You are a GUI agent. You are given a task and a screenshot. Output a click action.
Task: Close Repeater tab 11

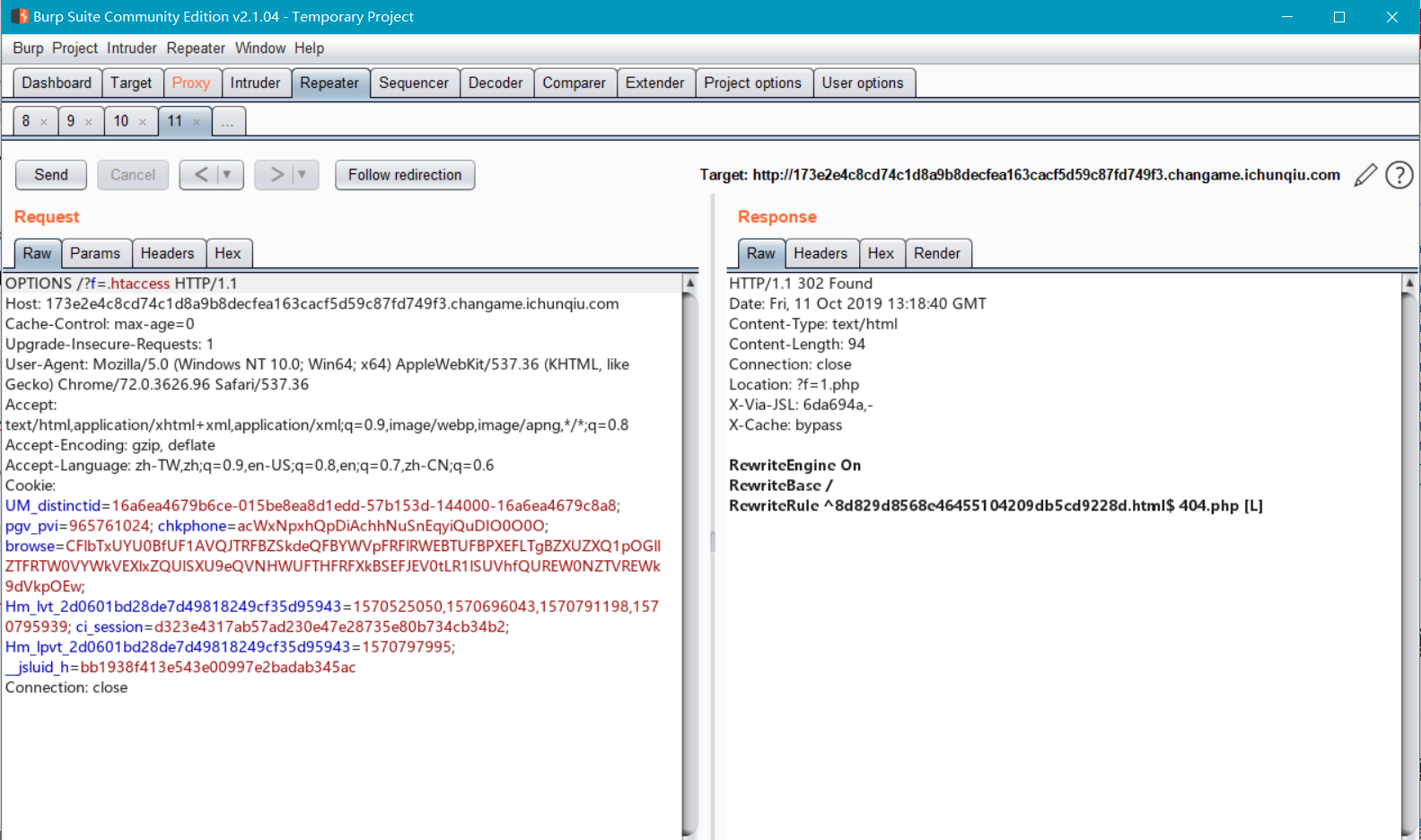[x=196, y=122]
